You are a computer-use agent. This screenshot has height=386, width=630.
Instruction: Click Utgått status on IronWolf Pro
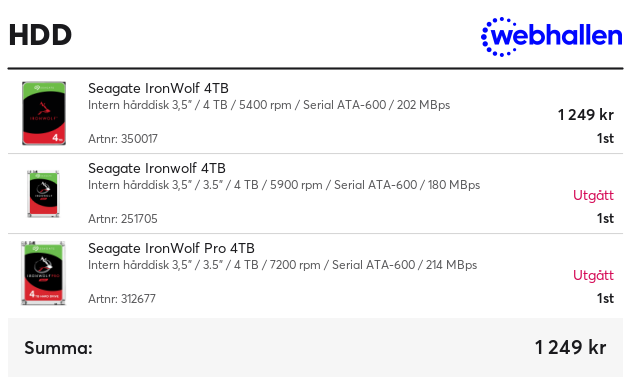[593, 275]
